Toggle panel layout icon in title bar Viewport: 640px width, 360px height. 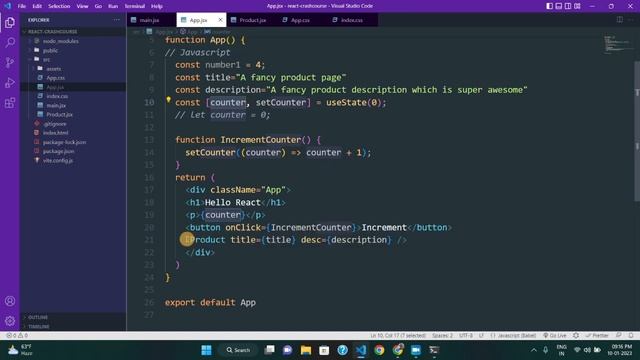pyautogui.click(x=559, y=6)
